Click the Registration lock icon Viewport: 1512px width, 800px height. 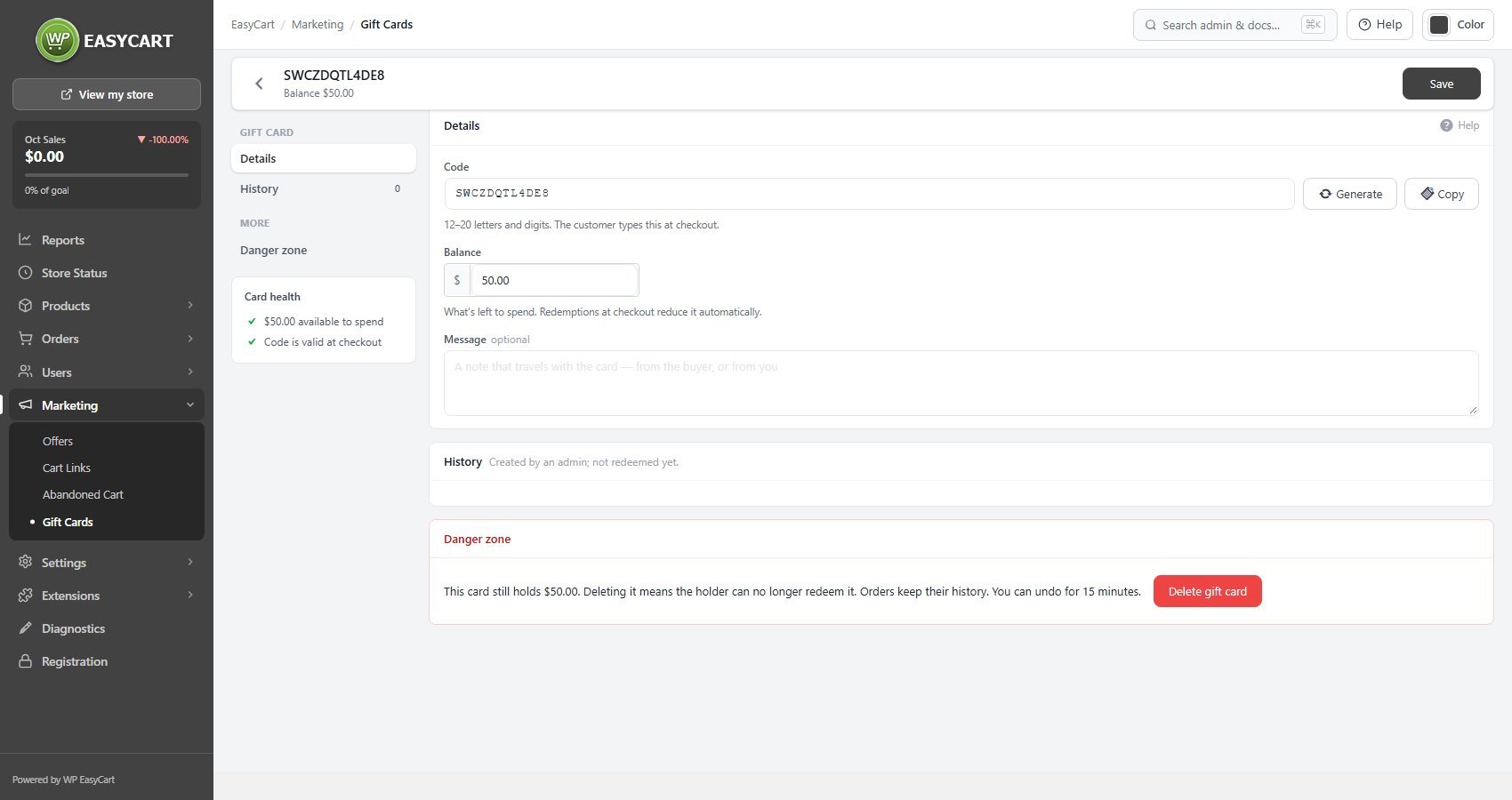[25, 661]
